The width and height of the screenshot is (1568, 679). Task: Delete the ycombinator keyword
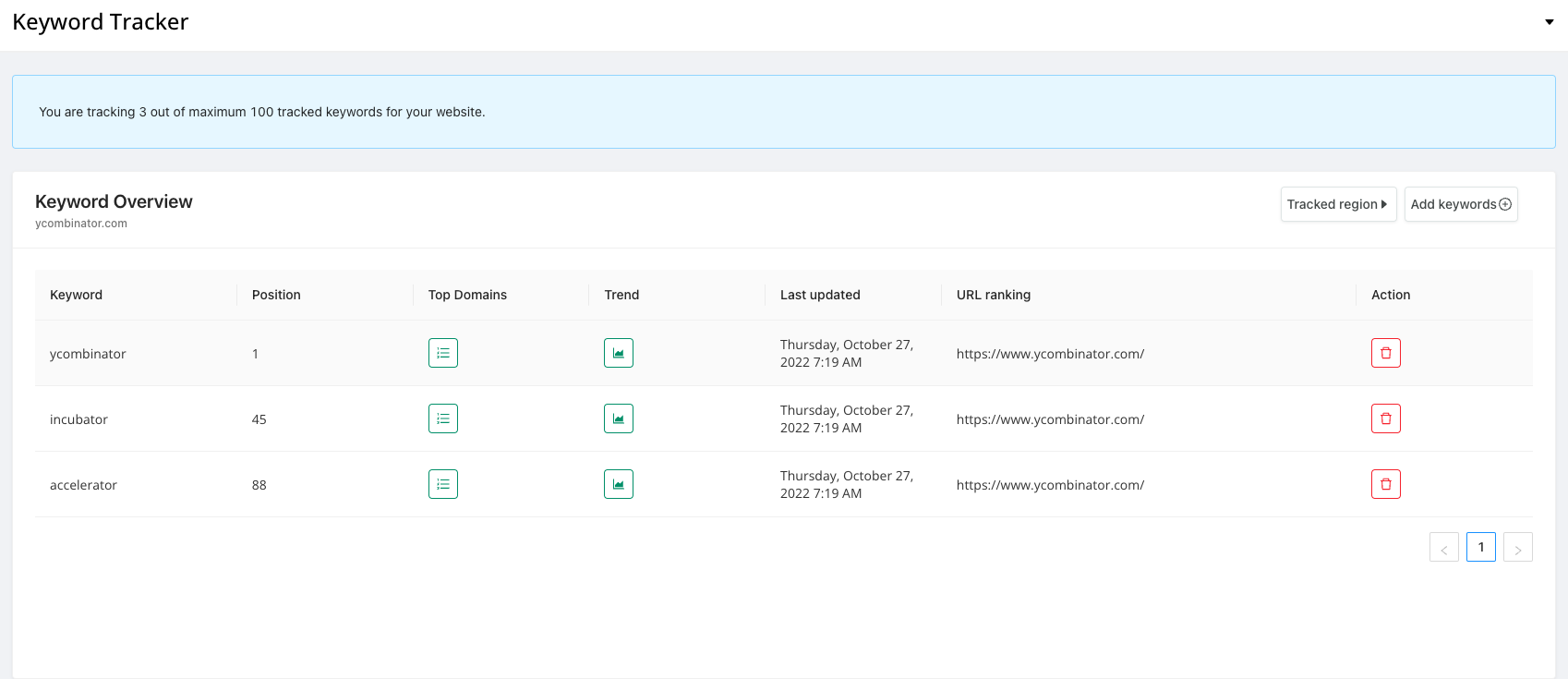coord(1386,353)
